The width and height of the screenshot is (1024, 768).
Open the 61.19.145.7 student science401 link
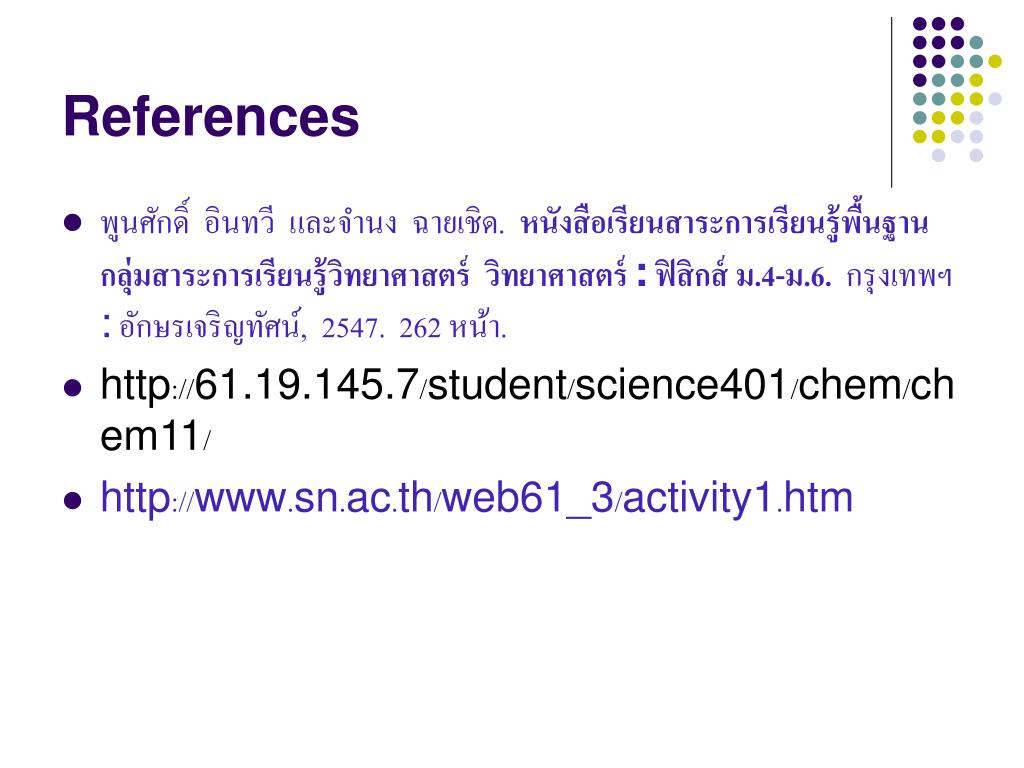(527, 409)
